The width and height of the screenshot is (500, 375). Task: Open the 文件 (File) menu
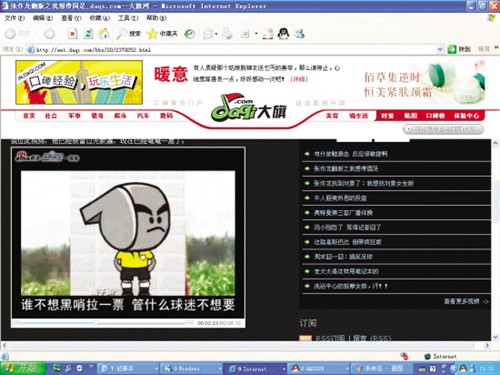click(14, 18)
